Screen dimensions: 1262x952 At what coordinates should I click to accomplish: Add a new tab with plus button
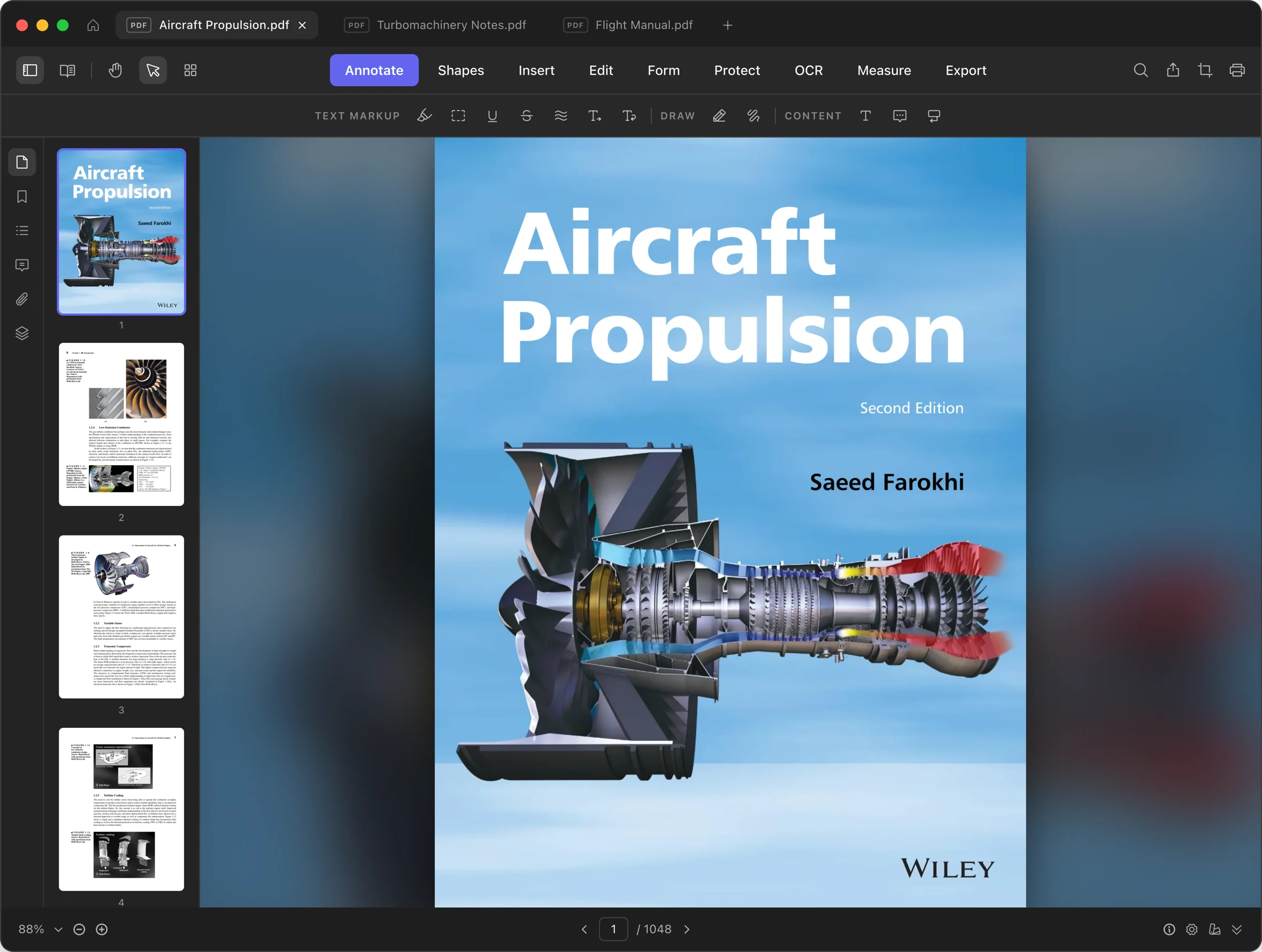pos(727,25)
